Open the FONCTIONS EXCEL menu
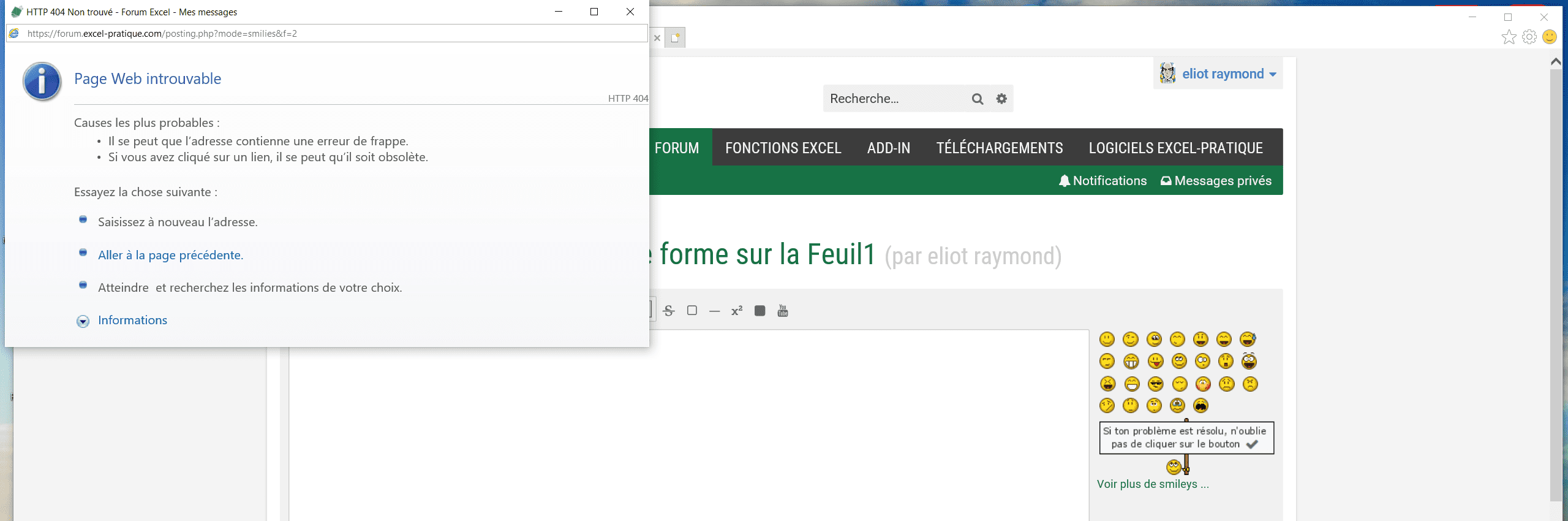The height and width of the screenshot is (521, 1568). [783, 148]
